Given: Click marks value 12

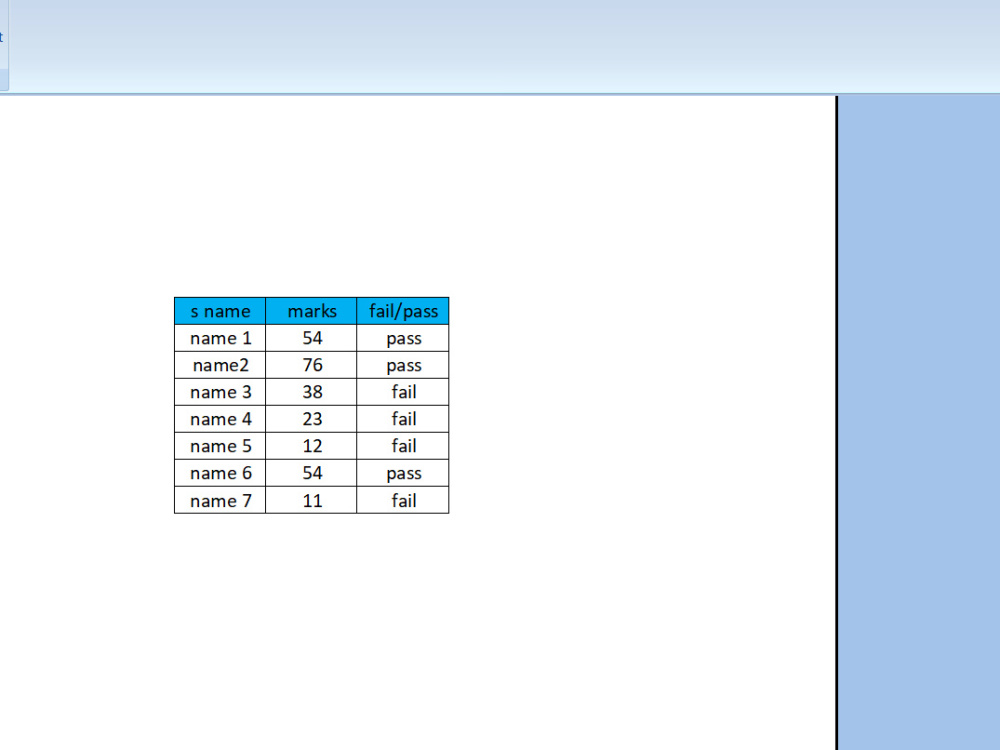Looking at the screenshot, I should 311,446.
